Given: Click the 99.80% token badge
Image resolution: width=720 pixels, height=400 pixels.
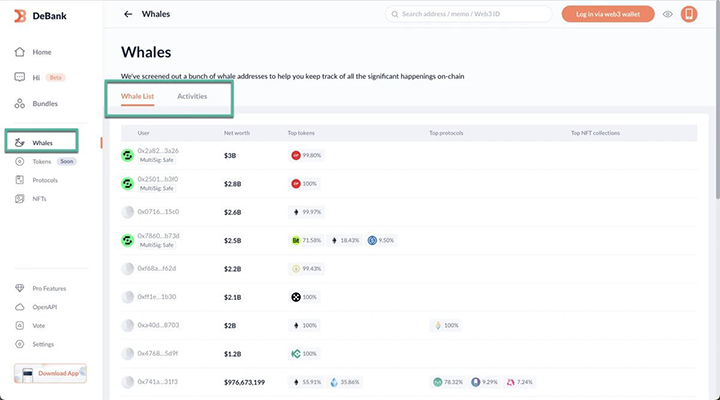Looking at the screenshot, I should coord(306,155).
